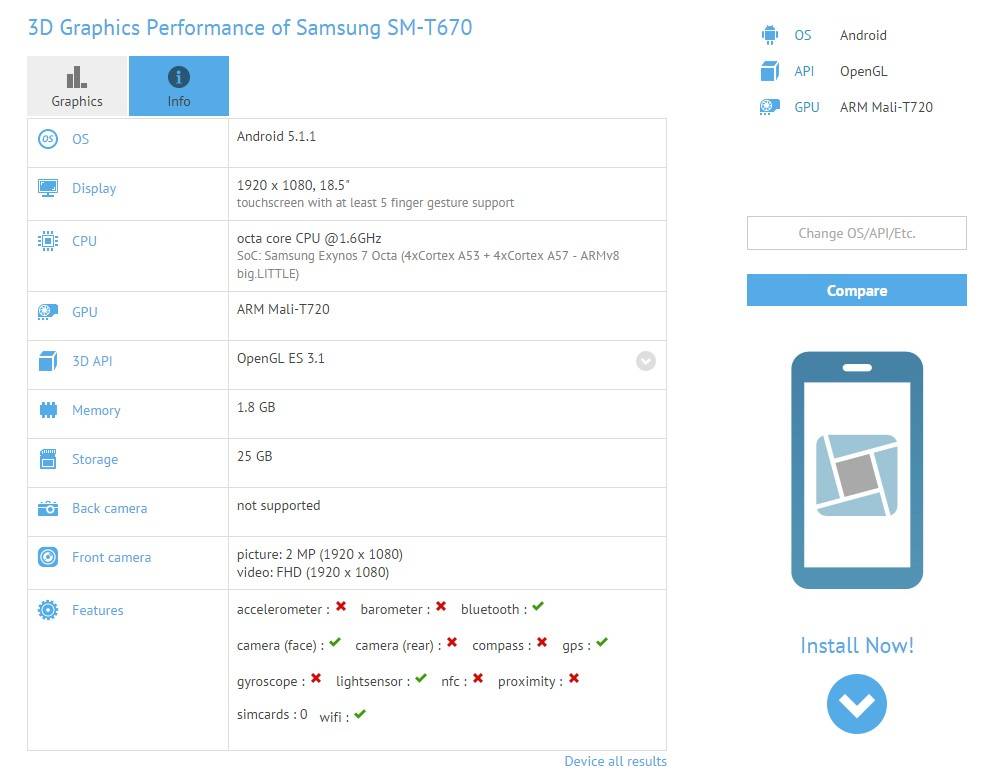The width and height of the screenshot is (1008, 780).
Task: Click the CPU chip icon
Action: pos(48,240)
